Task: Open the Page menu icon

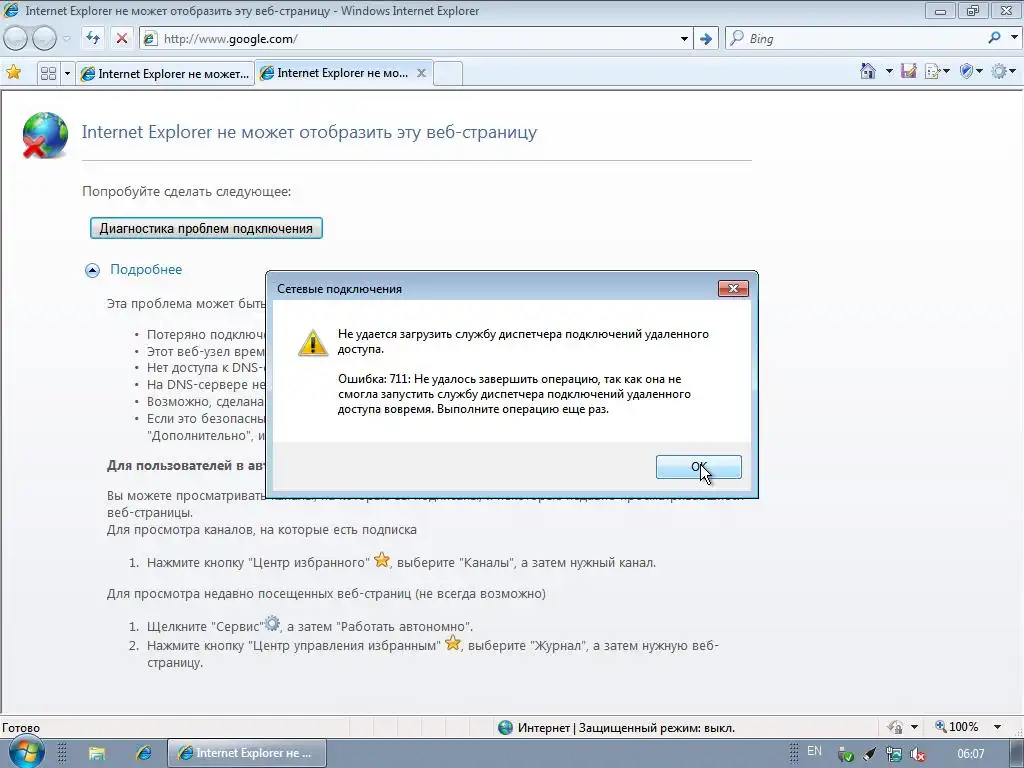Action: pyautogui.click(x=933, y=71)
